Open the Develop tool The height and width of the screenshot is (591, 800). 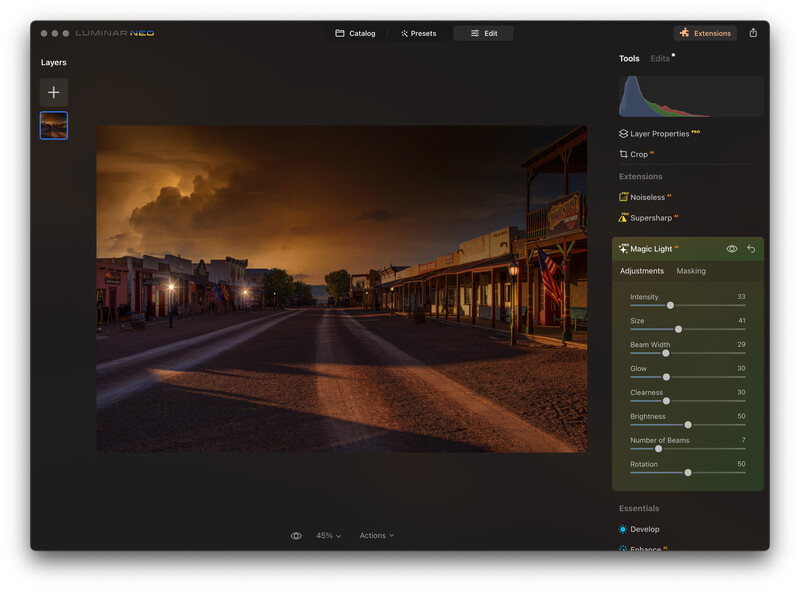[x=639, y=529]
